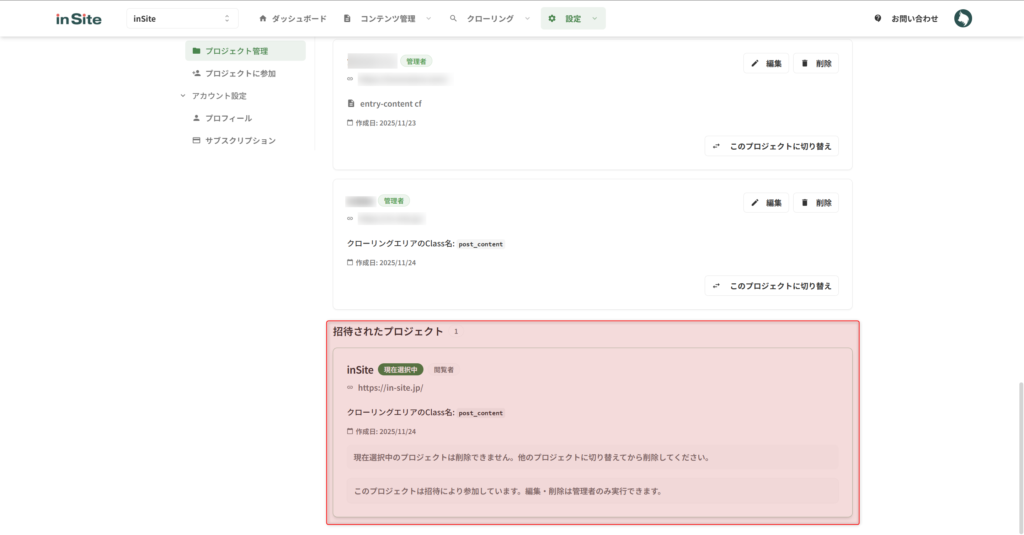Screen dimensions: 1024x535
Task: Select プロジェクトに参加 in the sidebar
Action: (x=240, y=73)
